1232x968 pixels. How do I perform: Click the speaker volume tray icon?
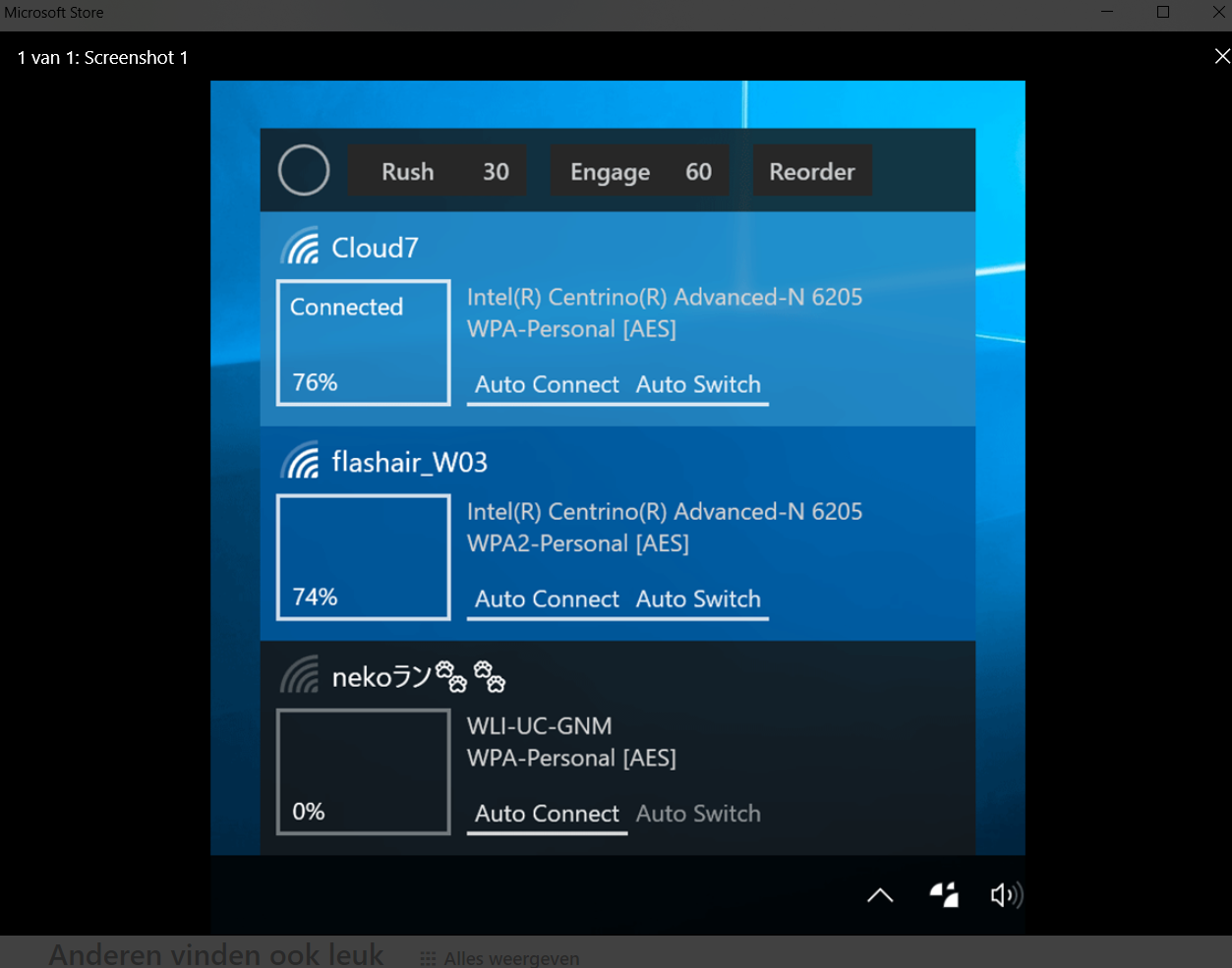coord(1005,894)
